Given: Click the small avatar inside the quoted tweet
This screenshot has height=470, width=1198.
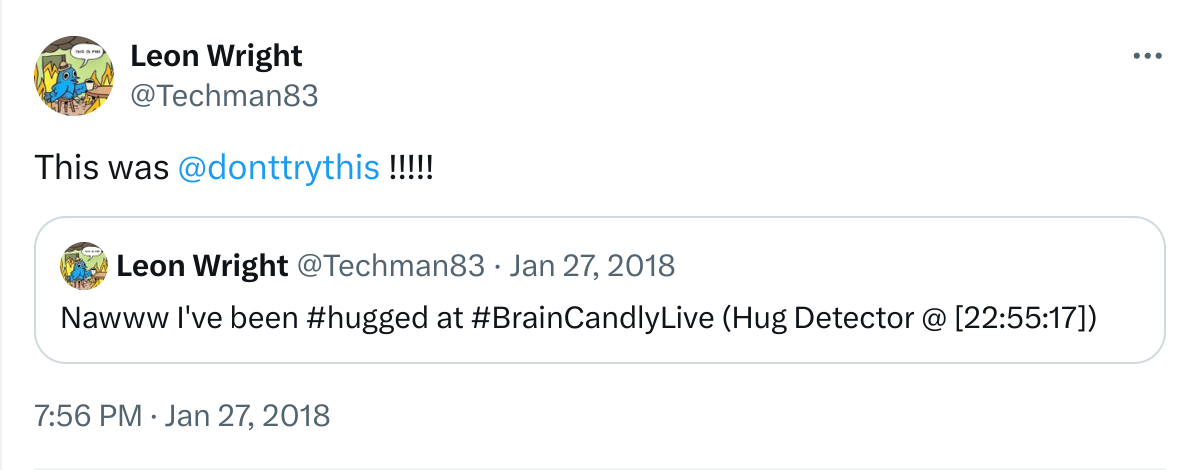Looking at the screenshot, I should point(85,266).
